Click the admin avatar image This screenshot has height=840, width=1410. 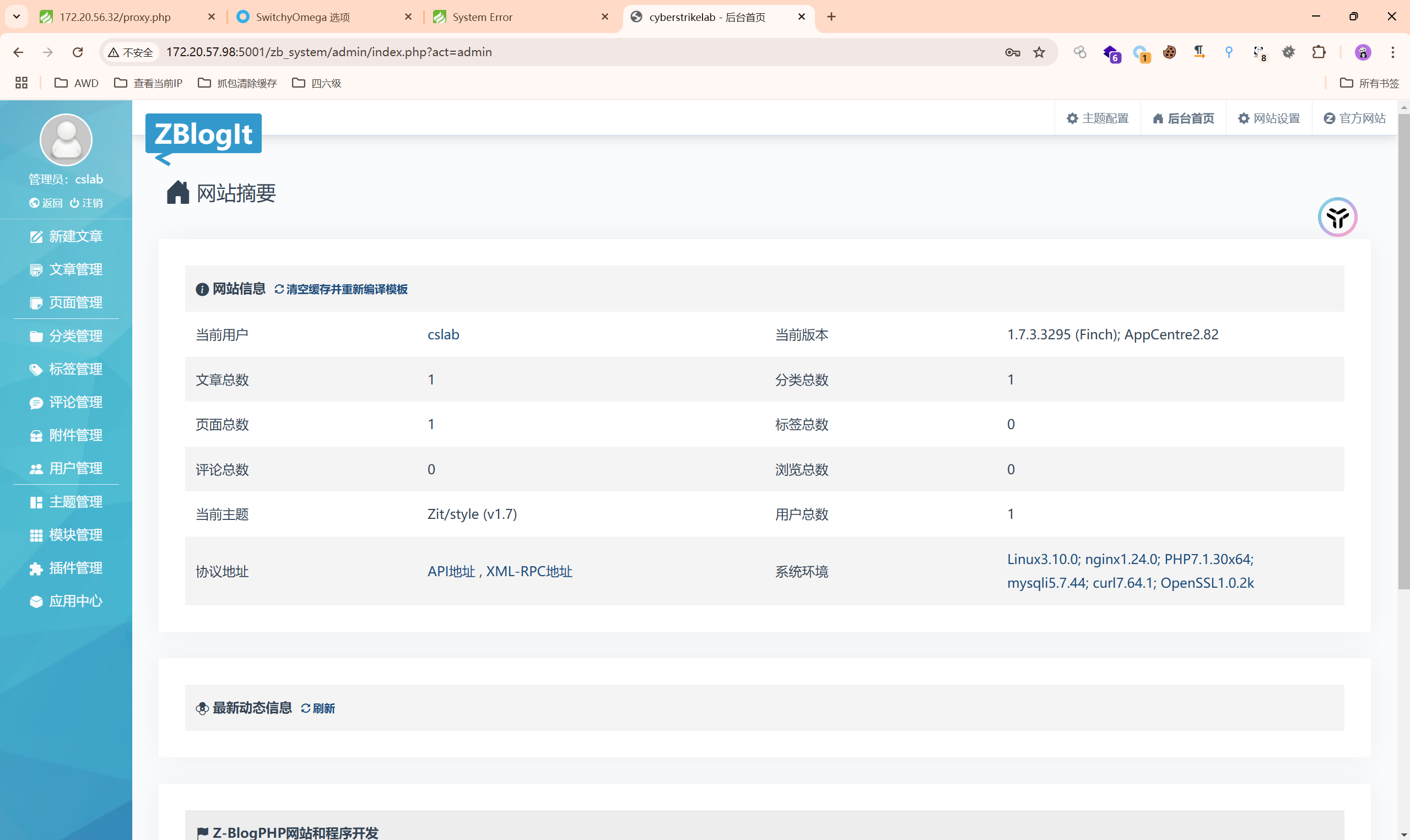pyautogui.click(x=66, y=140)
